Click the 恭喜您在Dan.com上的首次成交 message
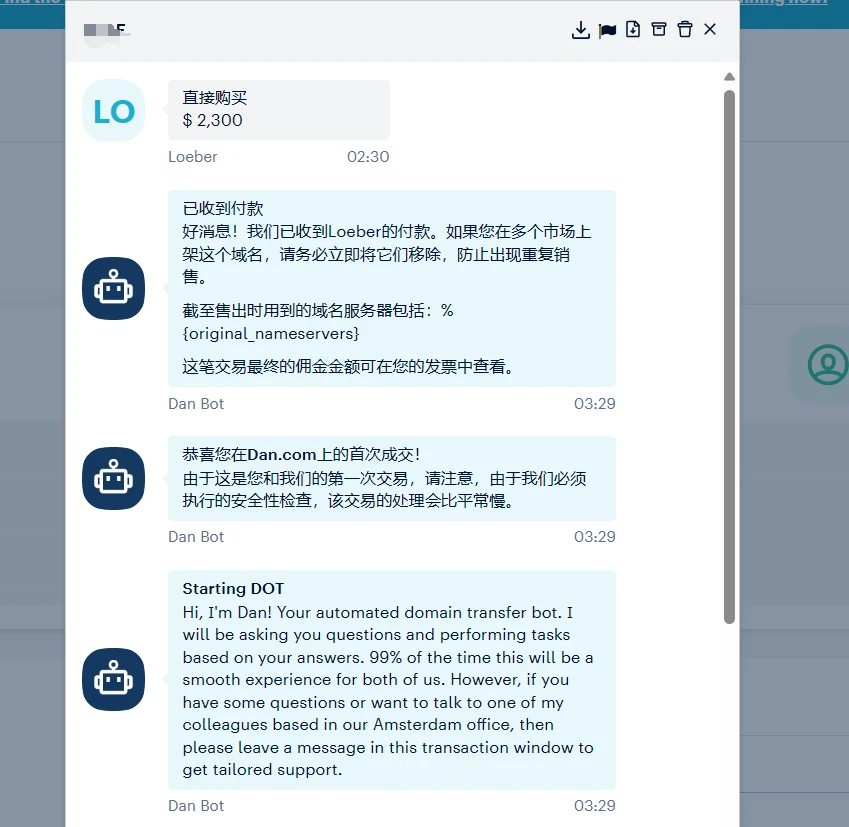Viewport: 849px width, 827px height. coord(391,478)
